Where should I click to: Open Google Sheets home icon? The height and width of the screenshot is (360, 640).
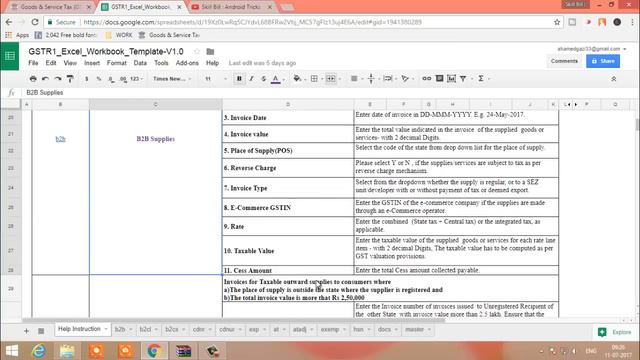pyautogui.click(x=10, y=56)
